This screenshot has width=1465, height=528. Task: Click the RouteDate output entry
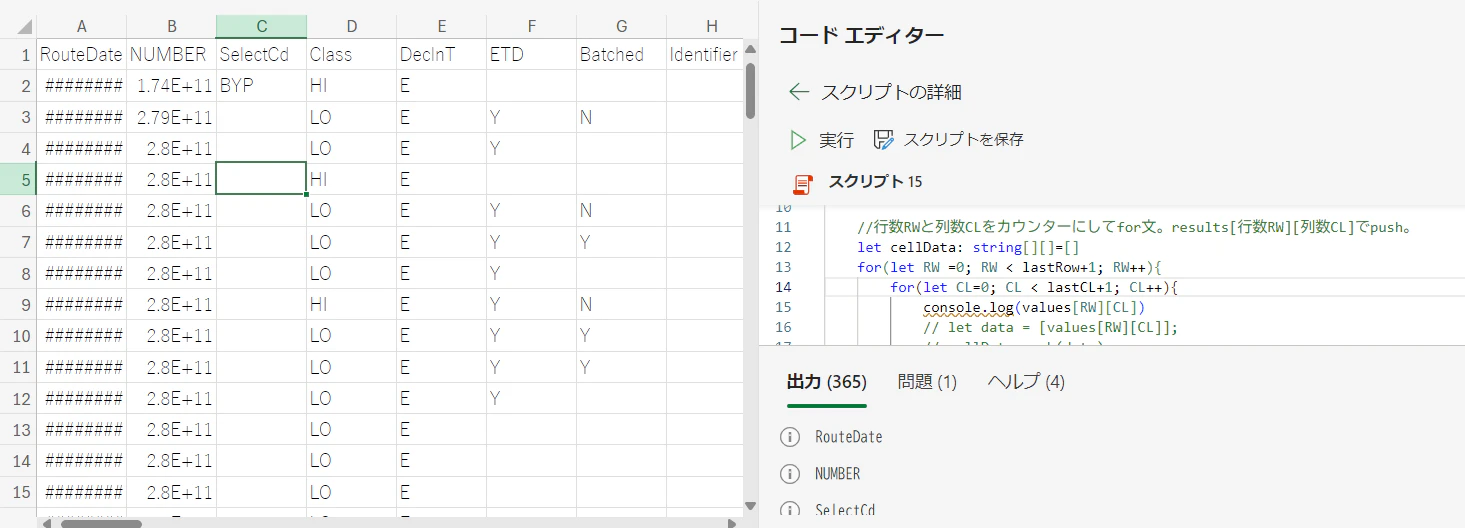pos(849,437)
